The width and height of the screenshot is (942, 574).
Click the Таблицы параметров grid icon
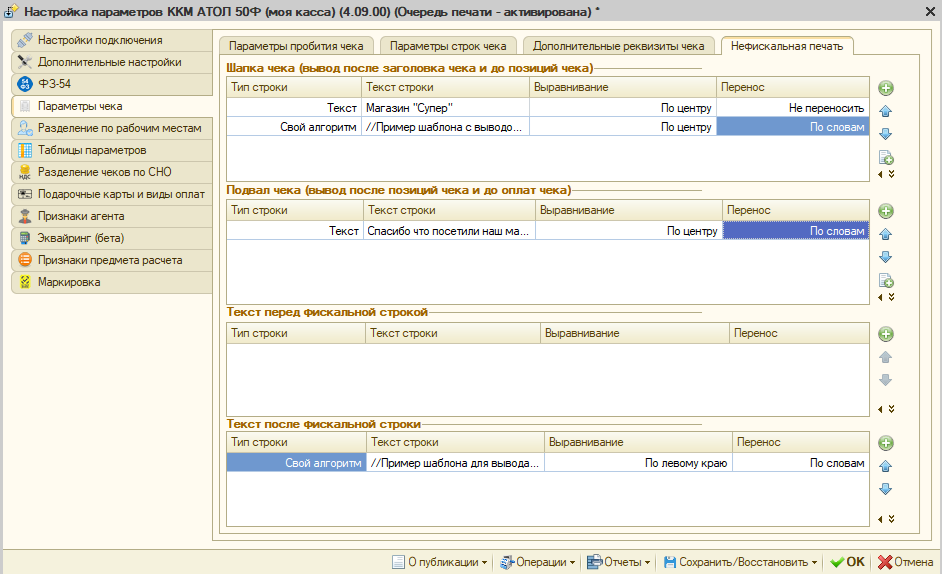click(25, 150)
